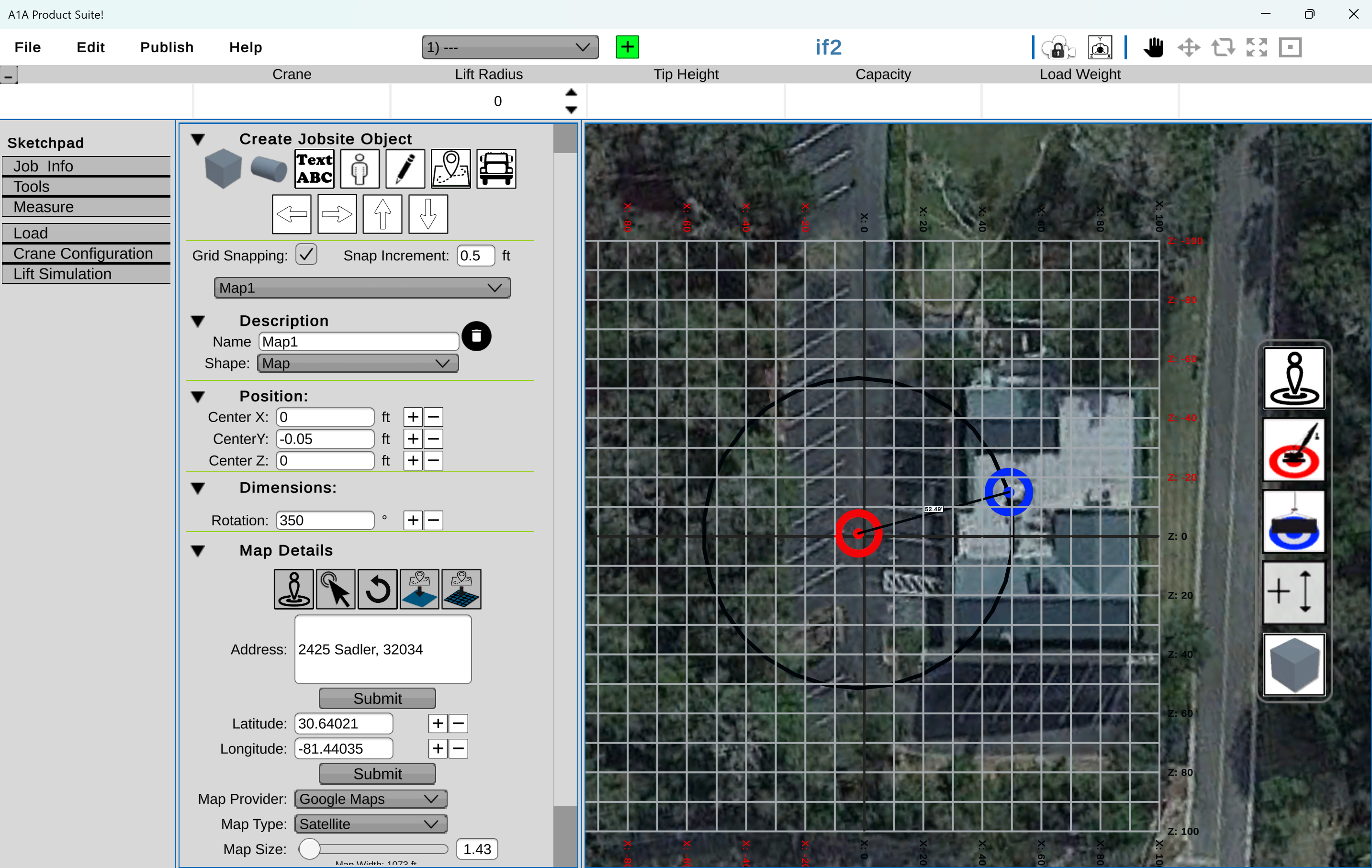Viewport: 1372px width, 868px height.
Task: Open the Shape dropdown
Action: click(x=358, y=363)
